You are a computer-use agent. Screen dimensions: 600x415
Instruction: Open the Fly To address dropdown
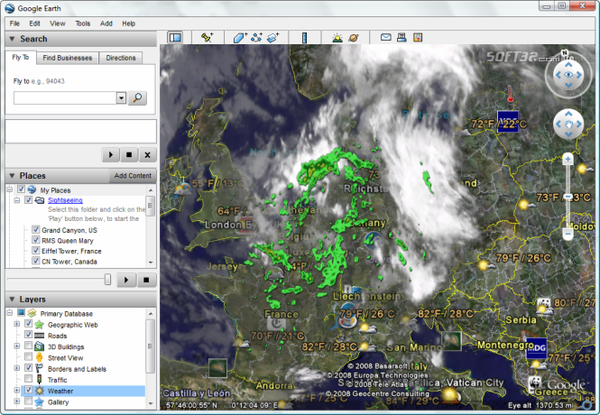point(121,98)
